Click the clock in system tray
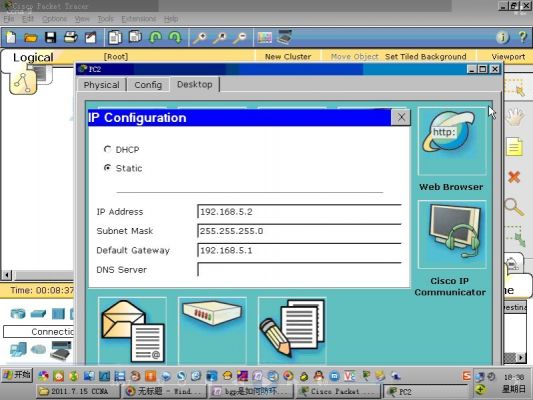 point(514,377)
